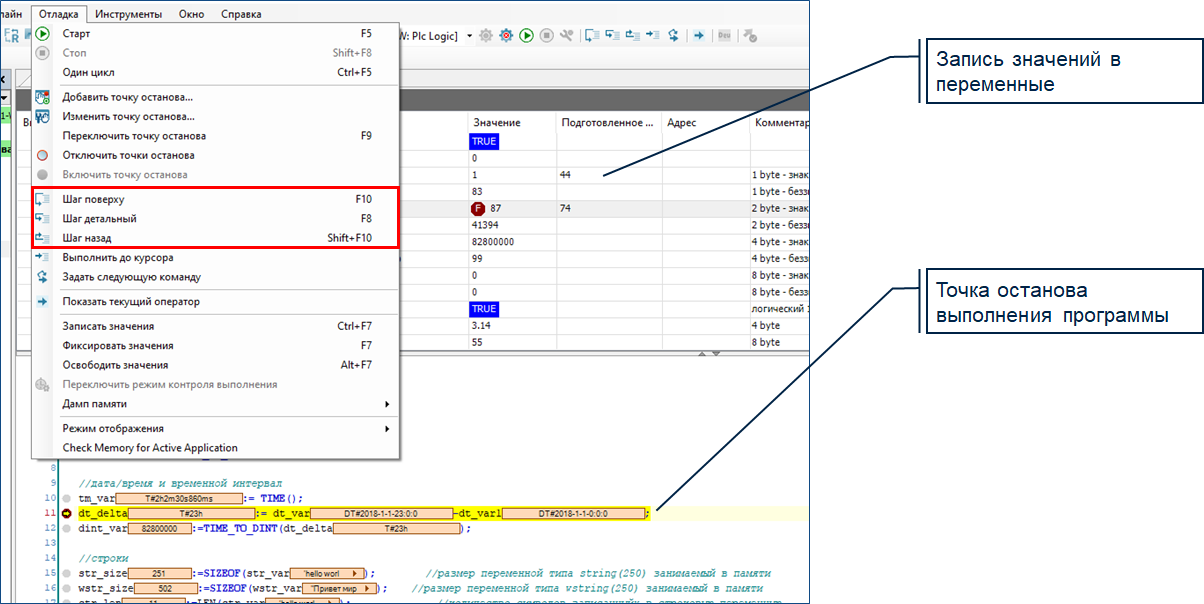This screenshot has height=604, width=1204.
Task: Click the wrench icon in the toolbar
Action: 567,36
